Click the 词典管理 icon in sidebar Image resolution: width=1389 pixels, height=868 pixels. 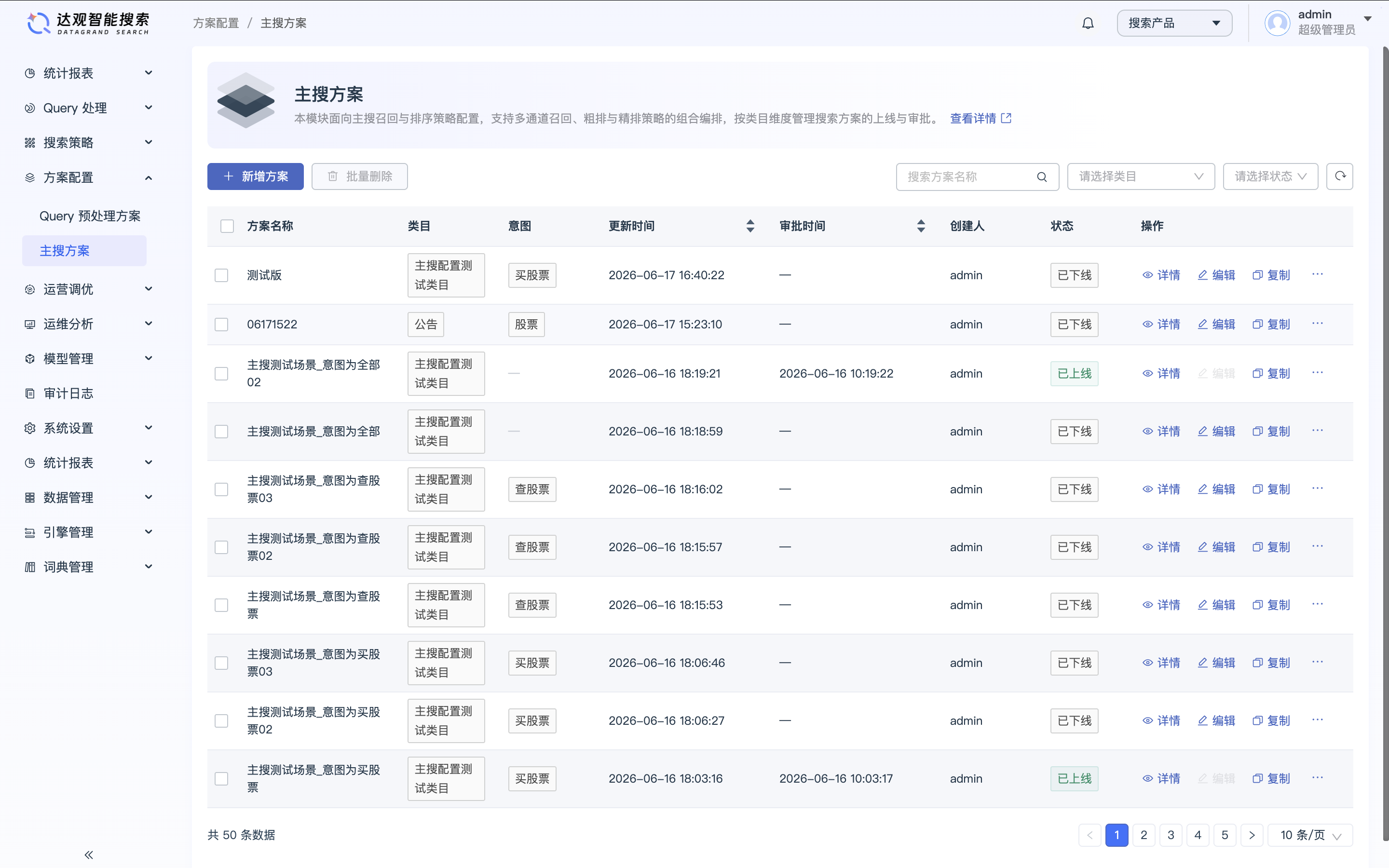[x=30, y=567]
